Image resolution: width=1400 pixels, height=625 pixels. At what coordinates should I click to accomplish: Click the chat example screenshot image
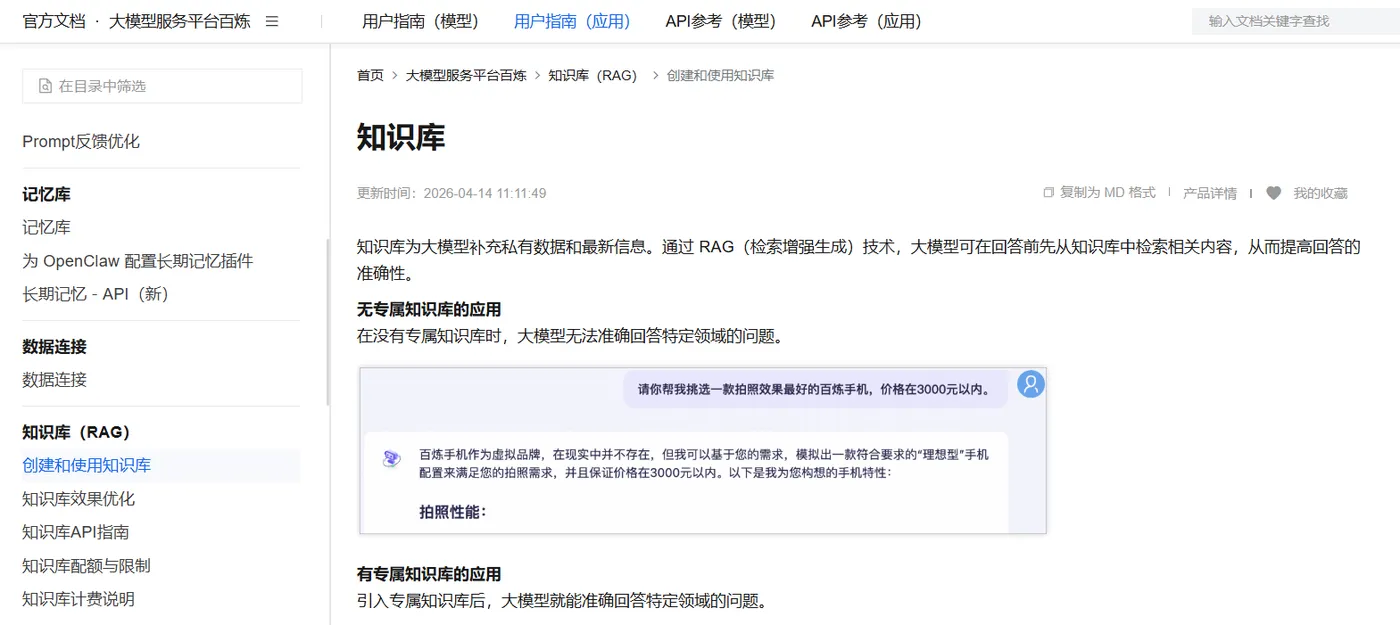click(703, 450)
